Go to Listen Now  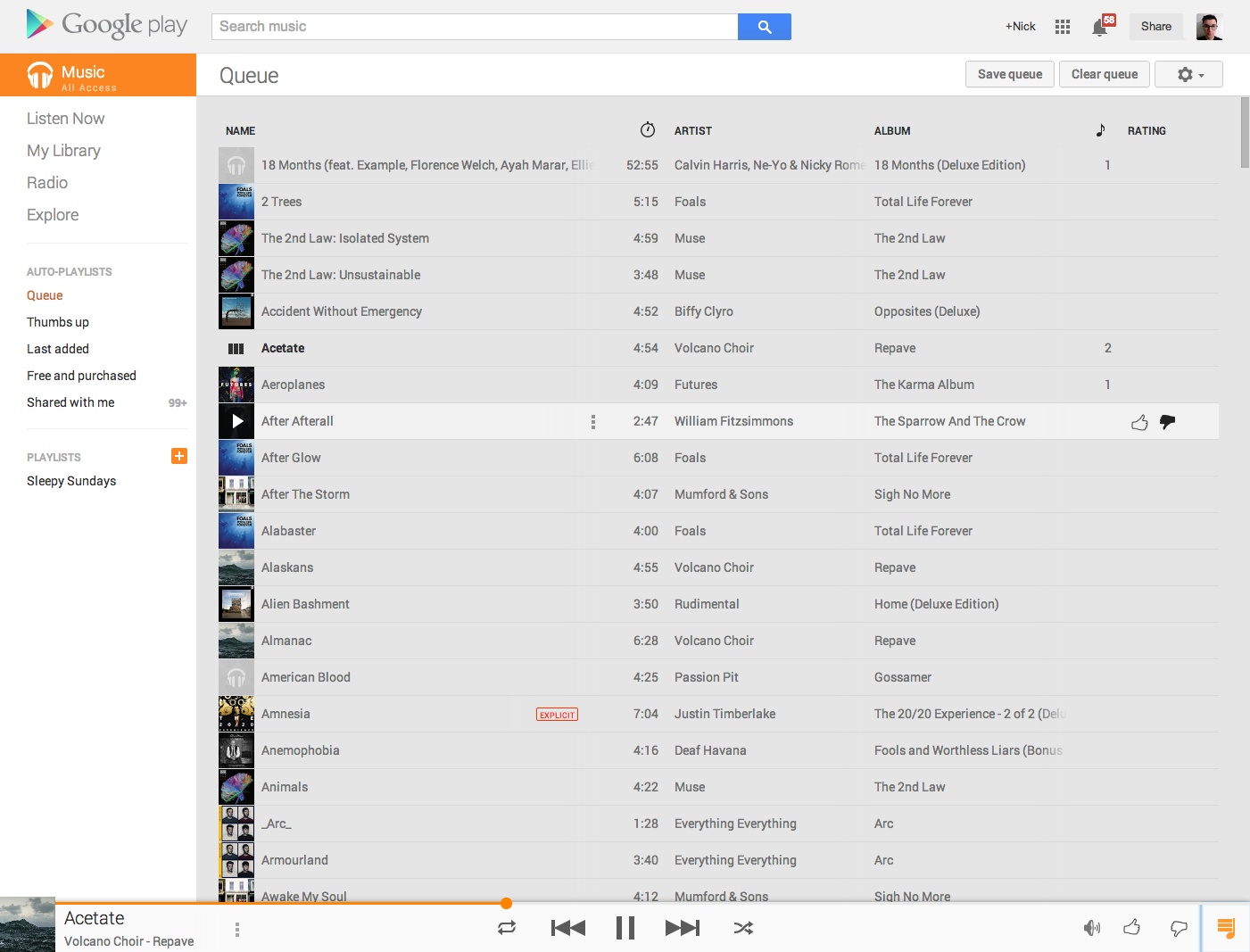(65, 119)
